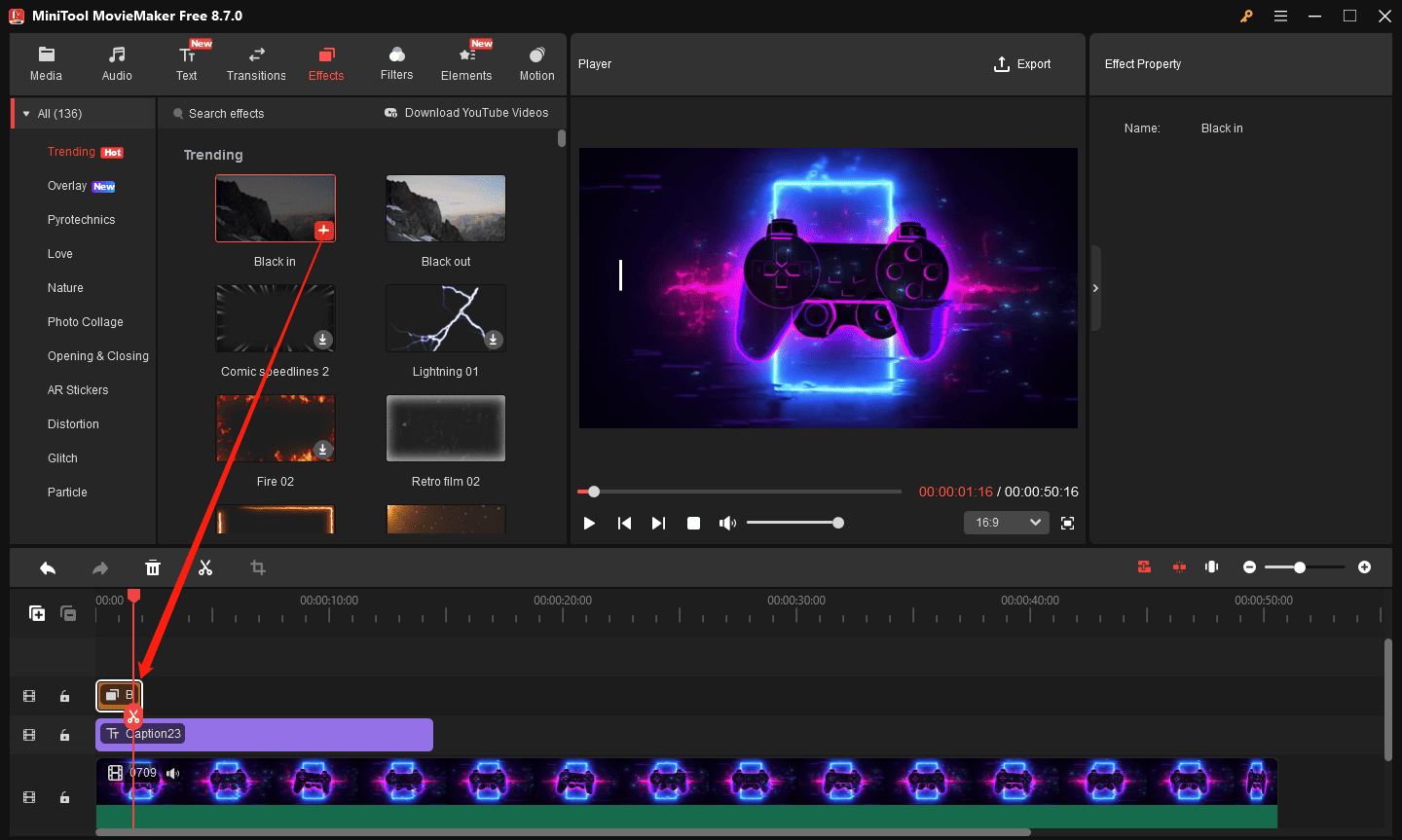
Task: Switch to the Filters tab
Action: tap(396, 64)
